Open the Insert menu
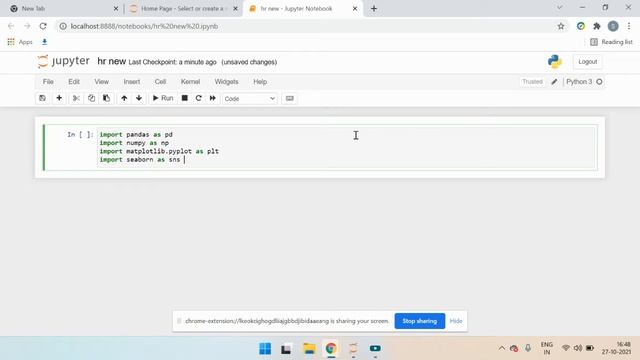 click(132, 82)
